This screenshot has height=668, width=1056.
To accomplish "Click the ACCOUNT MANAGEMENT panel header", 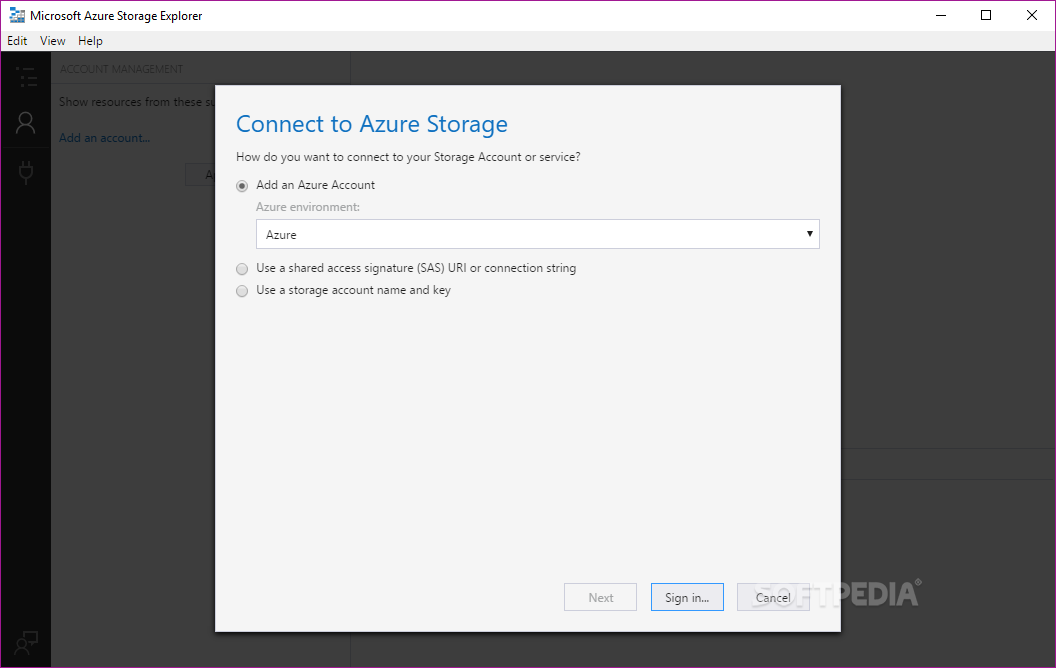I will coord(121,69).
